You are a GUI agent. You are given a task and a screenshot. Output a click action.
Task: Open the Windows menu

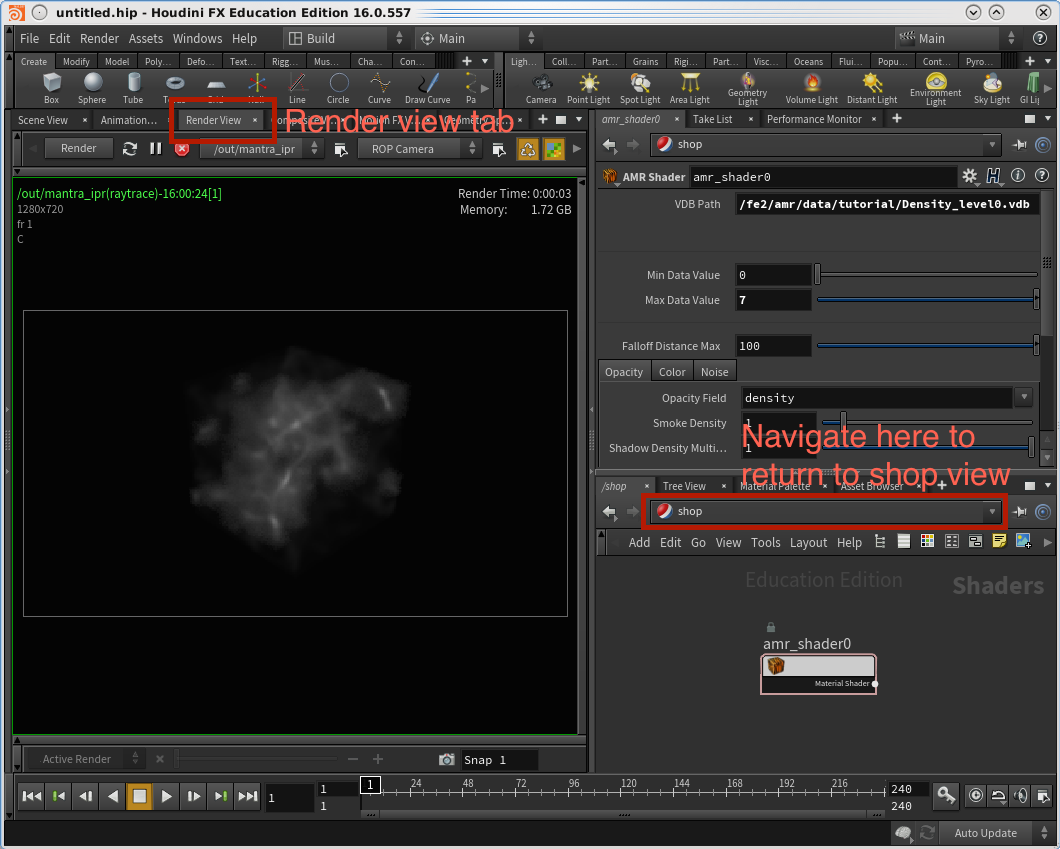[x=197, y=38]
